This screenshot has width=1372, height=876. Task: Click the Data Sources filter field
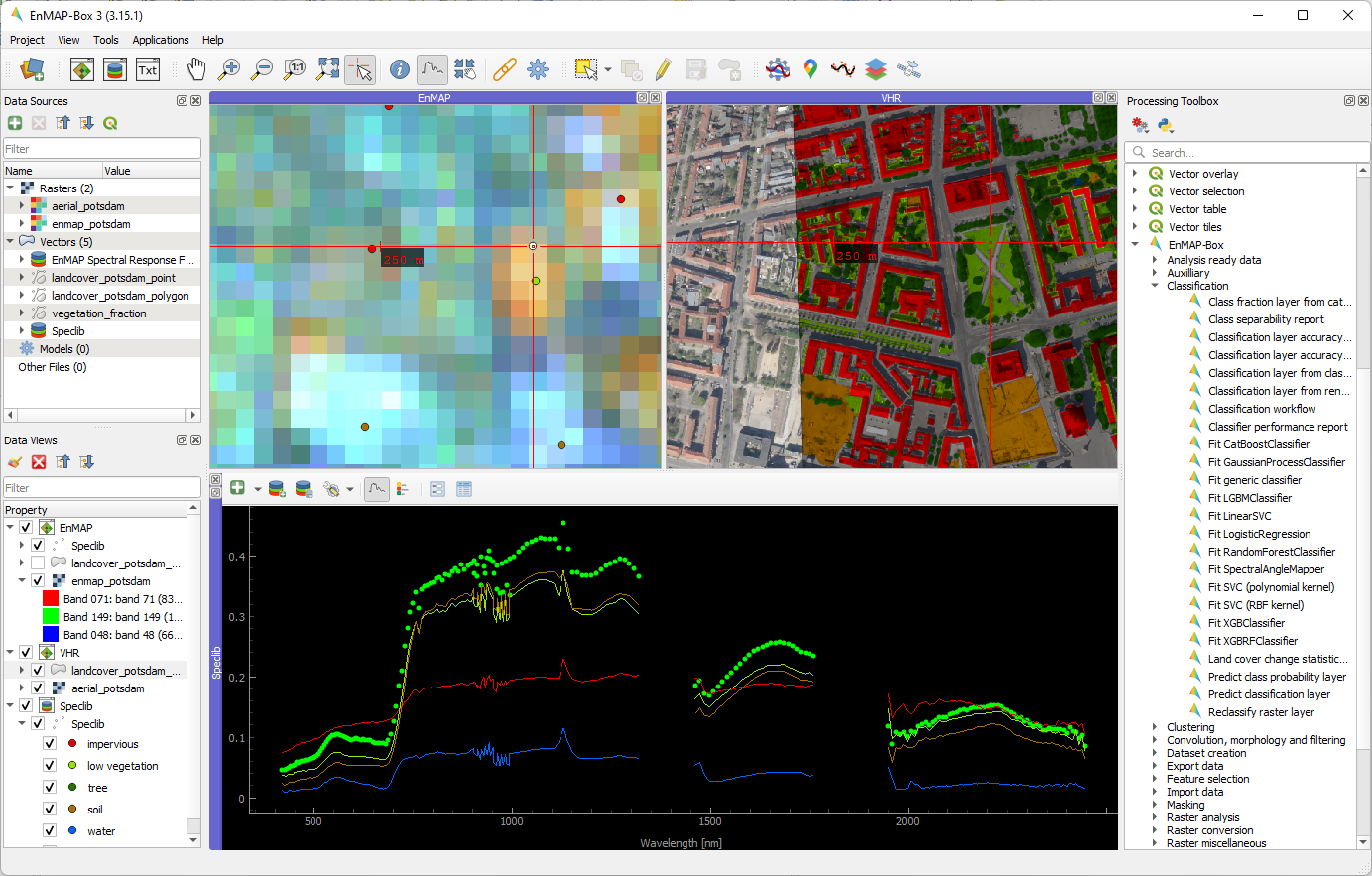[x=102, y=149]
